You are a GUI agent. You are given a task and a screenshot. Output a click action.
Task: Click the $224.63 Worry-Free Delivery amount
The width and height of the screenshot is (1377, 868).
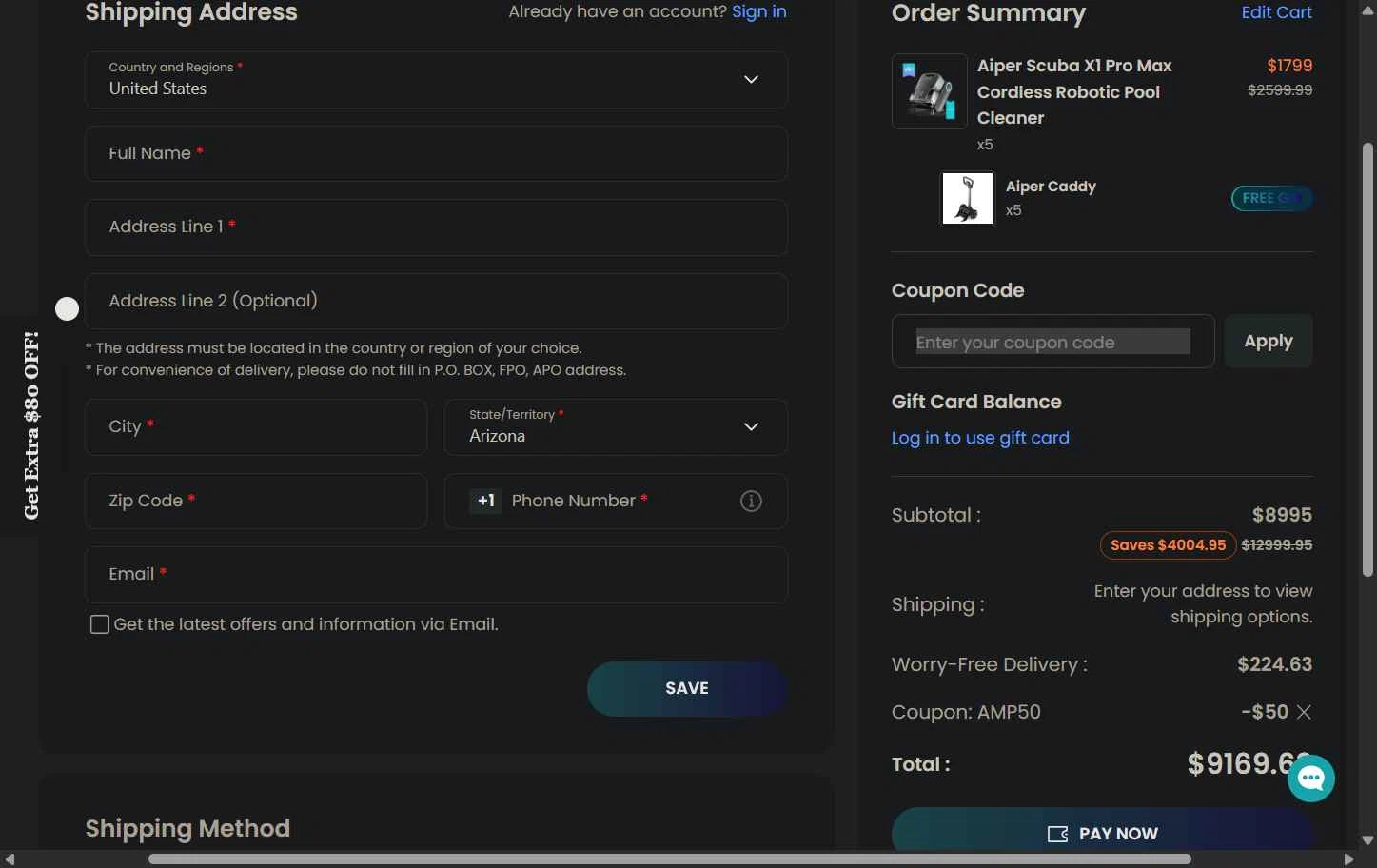coord(1274,664)
